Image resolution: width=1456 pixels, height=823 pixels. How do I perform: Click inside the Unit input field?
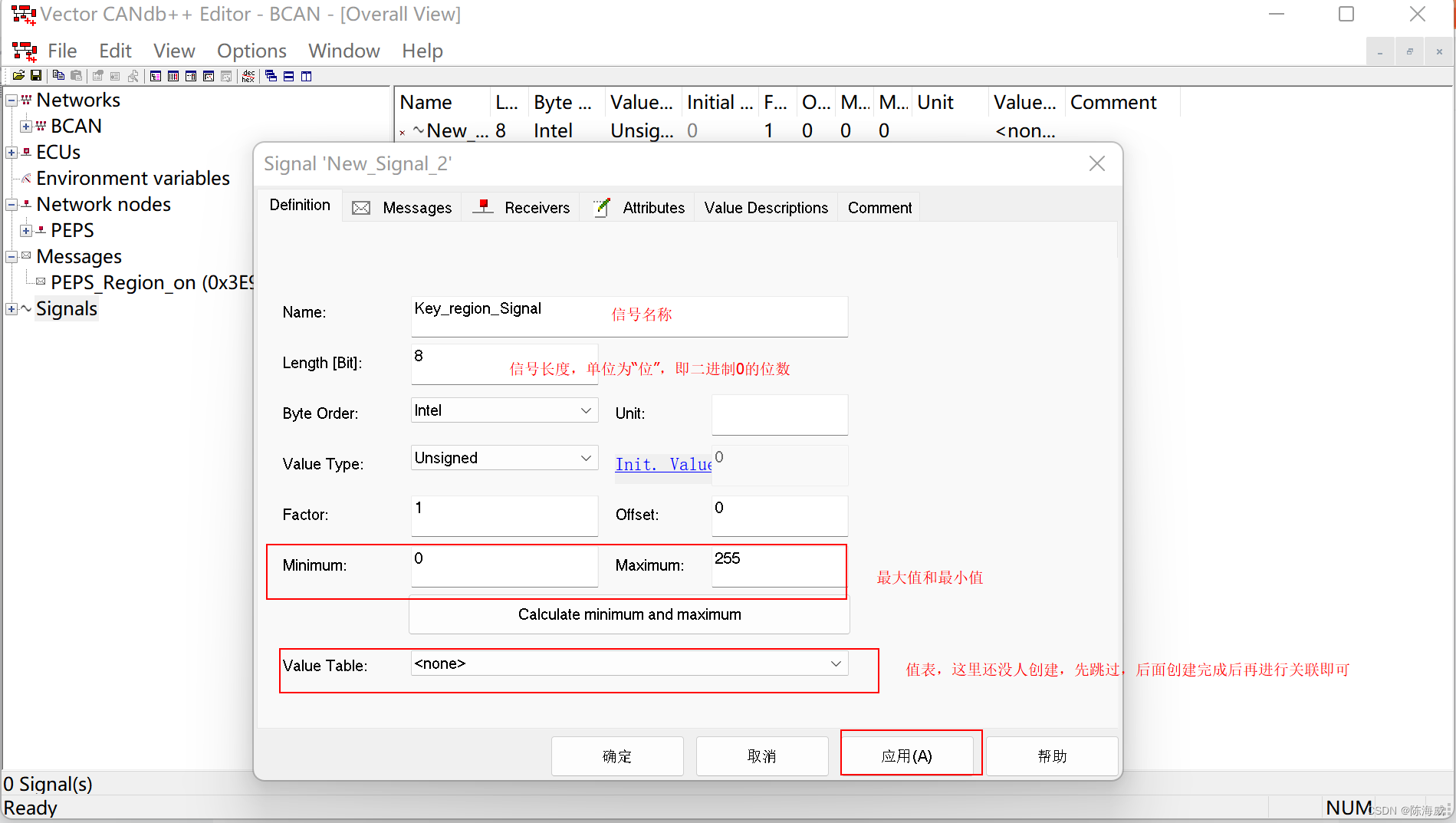tap(778, 414)
